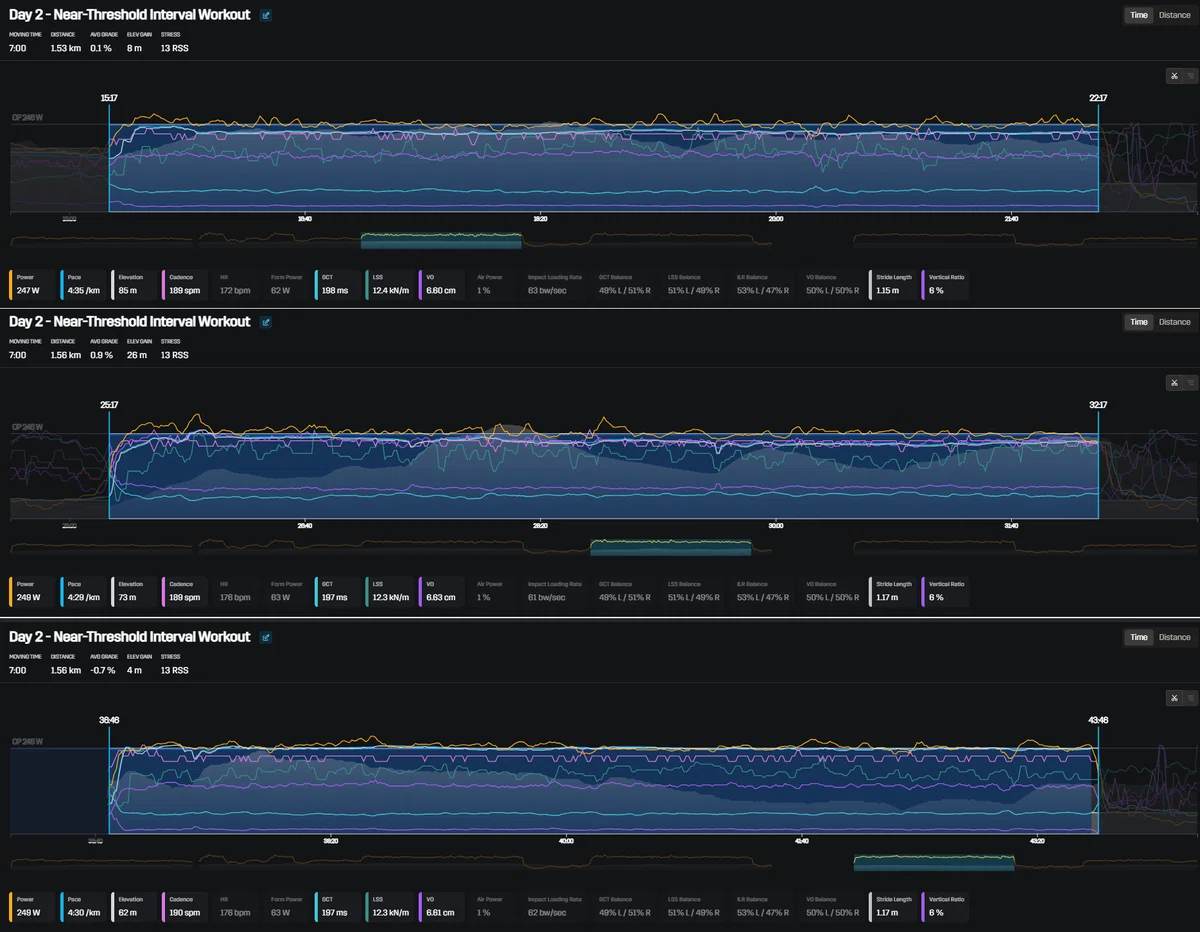Viewport: 1200px width, 932px height.
Task: Toggle Elevation 62 m metric chip
Action: coord(135,908)
